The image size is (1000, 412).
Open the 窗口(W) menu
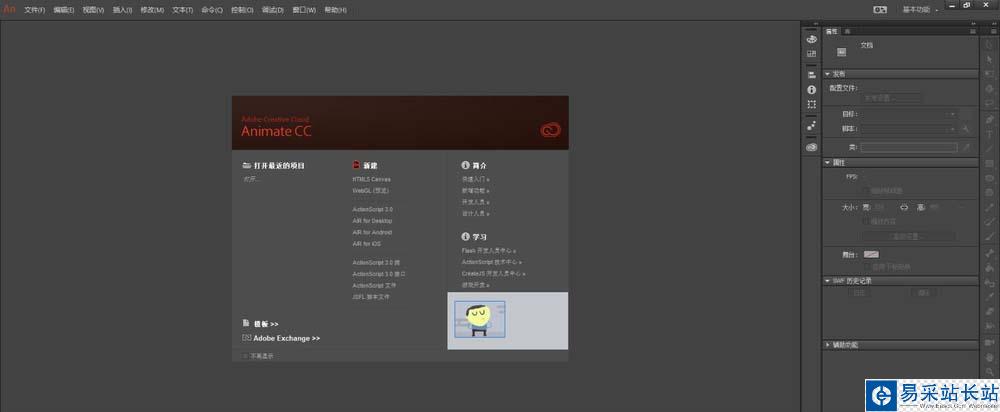pyautogui.click(x=304, y=10)
